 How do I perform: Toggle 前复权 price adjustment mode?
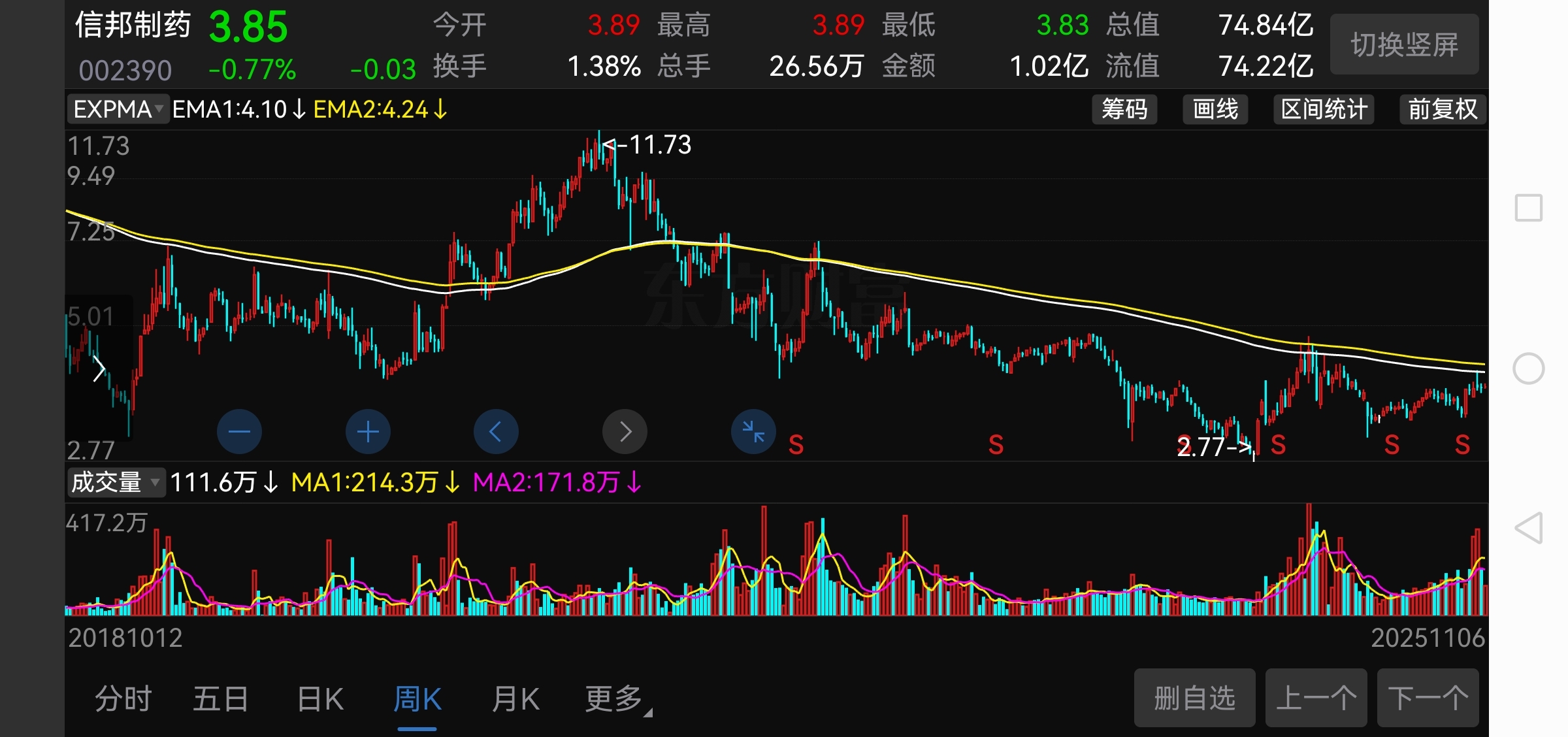coord(1443,109)
